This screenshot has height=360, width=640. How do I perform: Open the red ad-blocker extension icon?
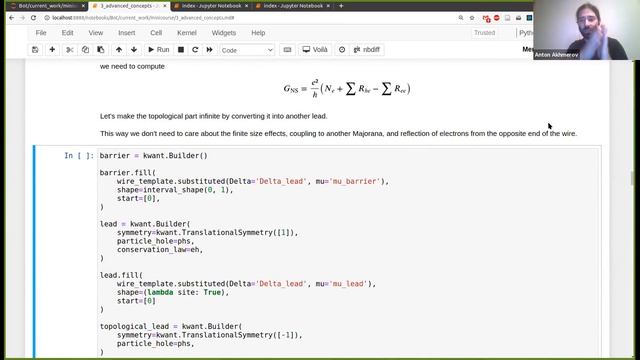pyautogui.click(x=496, y=18)
